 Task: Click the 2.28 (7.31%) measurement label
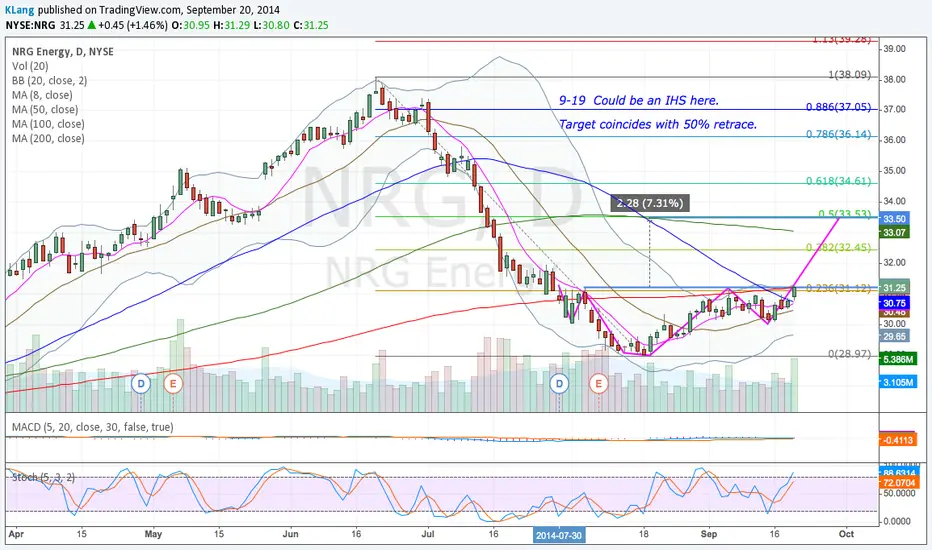pos(650,203)
